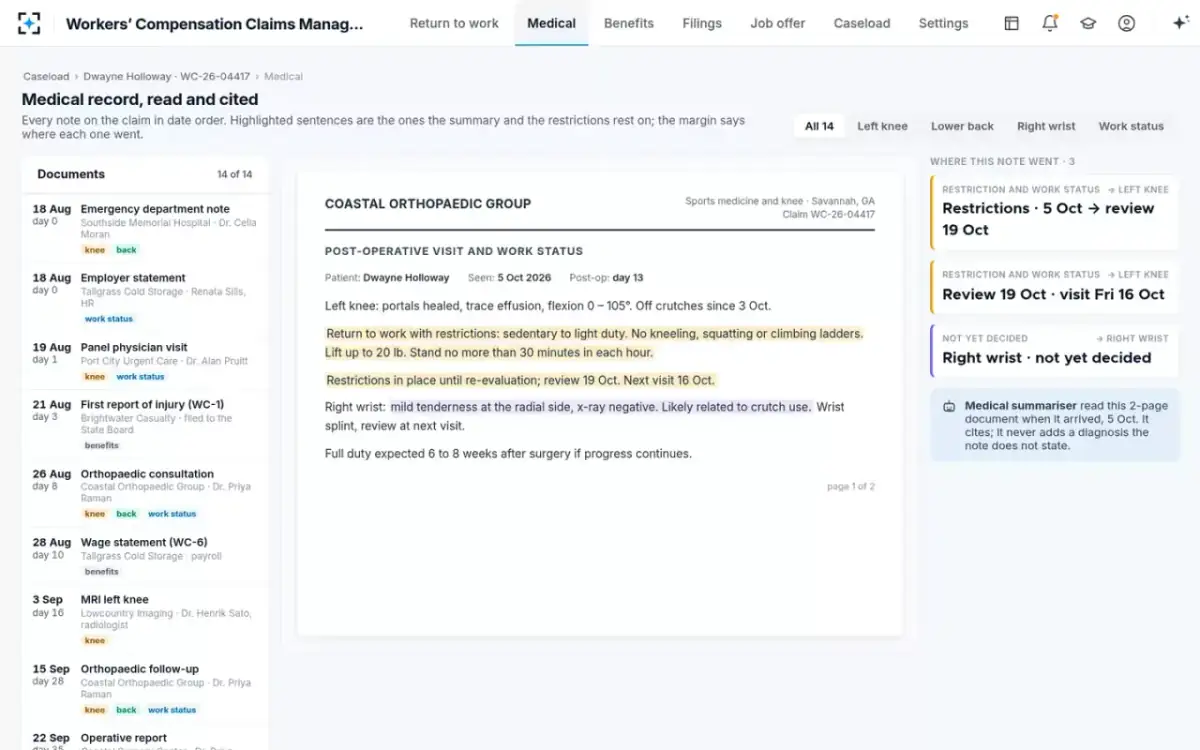Click the benefits tag on Wage statement
This screenshot has height=750, width=1200.
[x=102, y=572]
